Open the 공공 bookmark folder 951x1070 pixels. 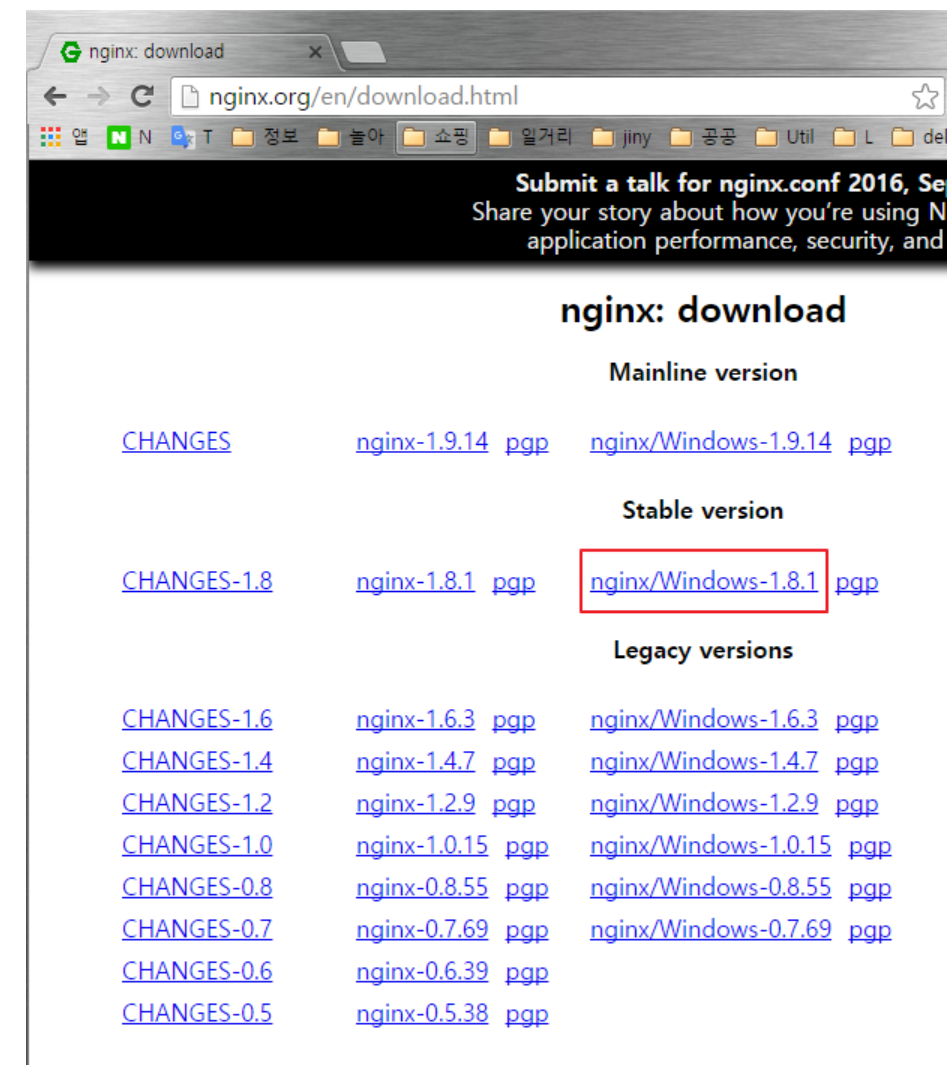pyautogui.click(x=703, y=138)
